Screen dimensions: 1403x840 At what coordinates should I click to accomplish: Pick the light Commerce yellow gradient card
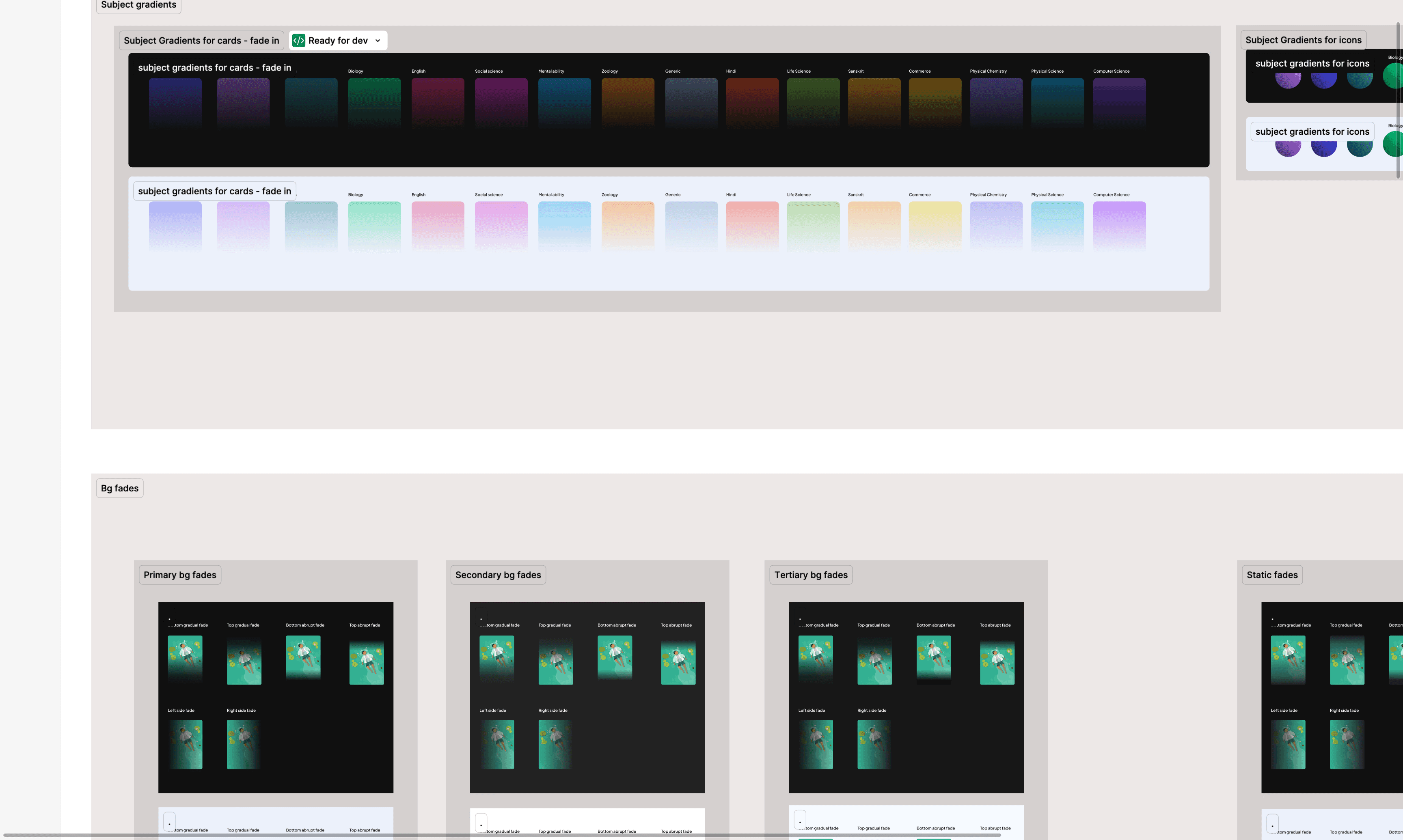pyautogui.click(x=935, y=225)
